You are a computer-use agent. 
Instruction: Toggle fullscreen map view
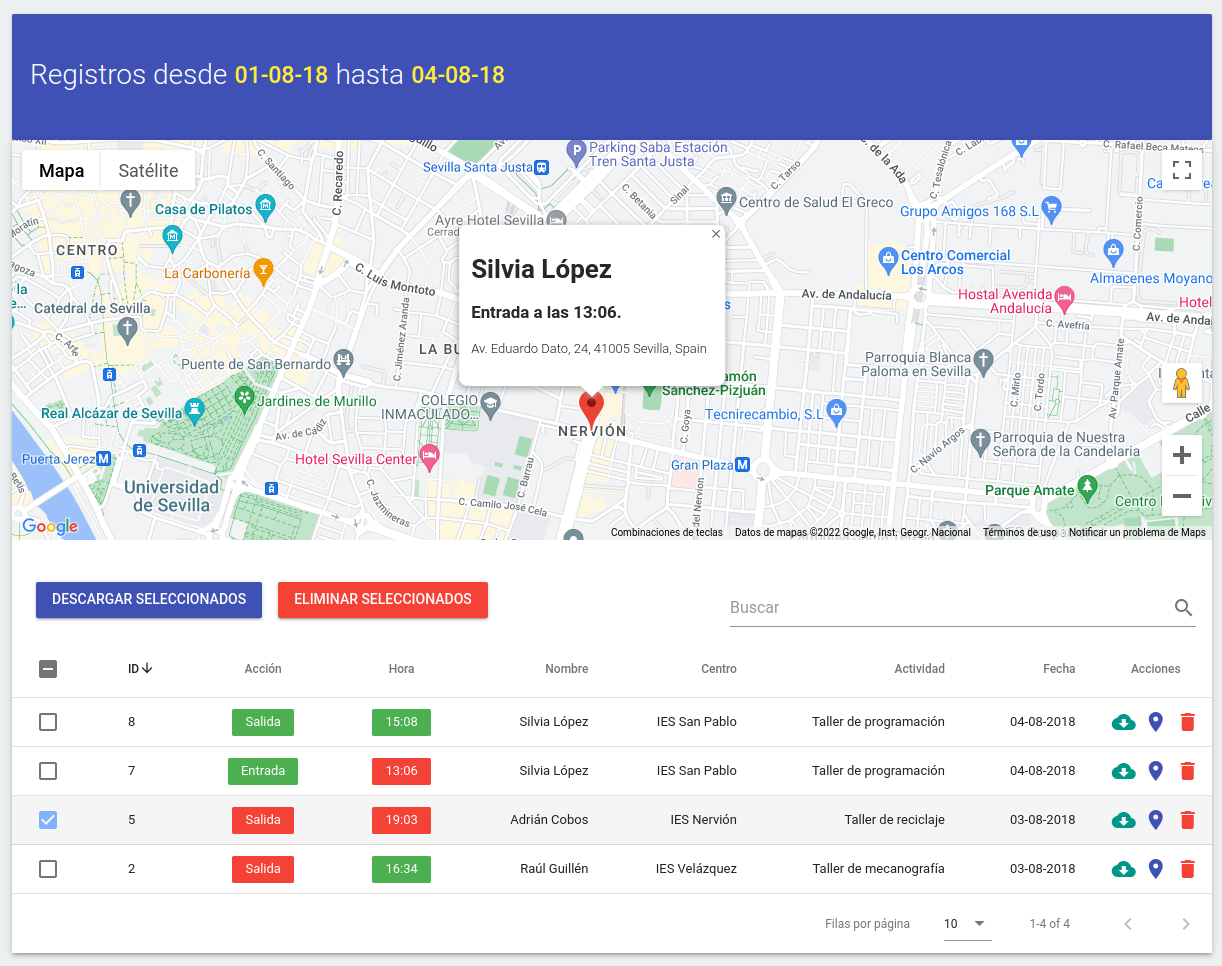(x=1181, y=170)
